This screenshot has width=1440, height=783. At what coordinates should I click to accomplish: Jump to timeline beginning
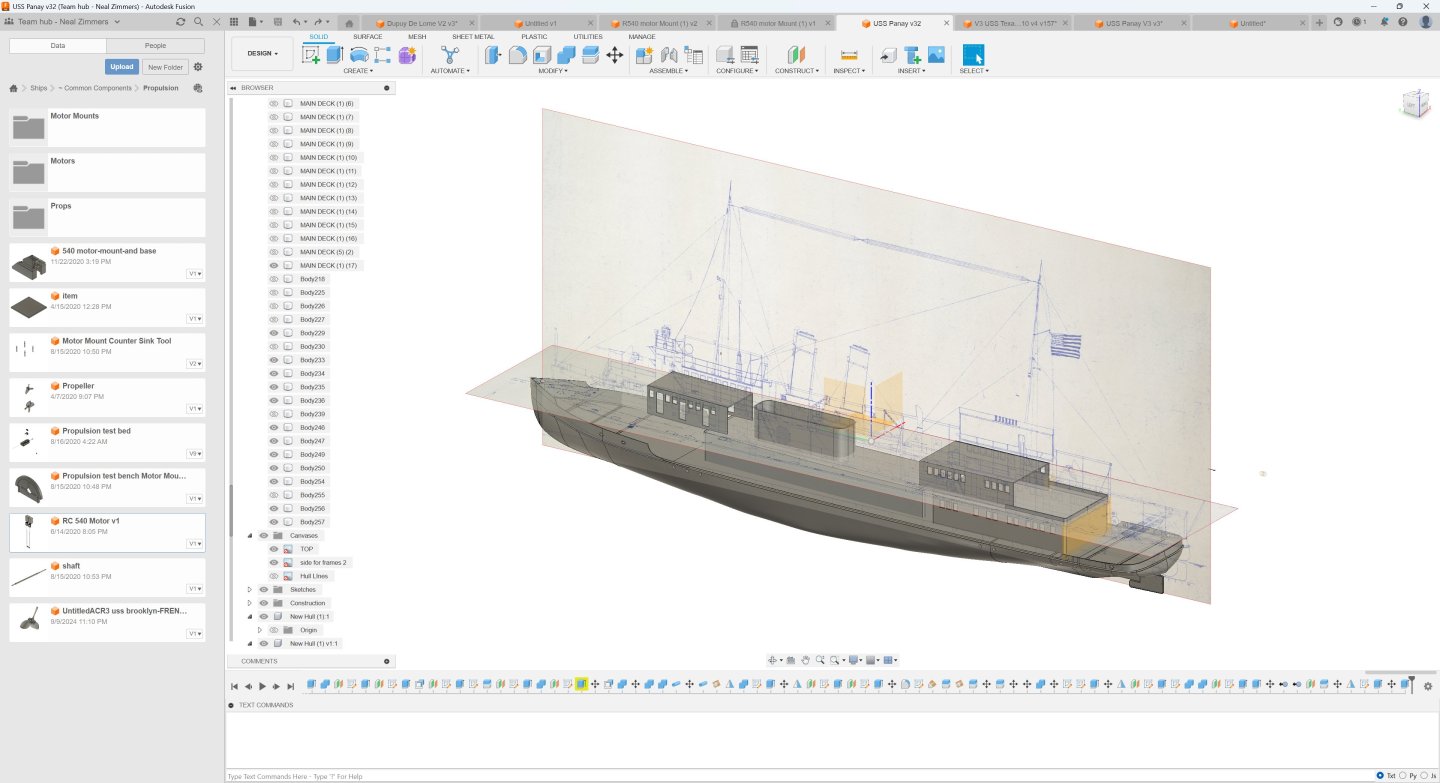(x=234, y=686)
